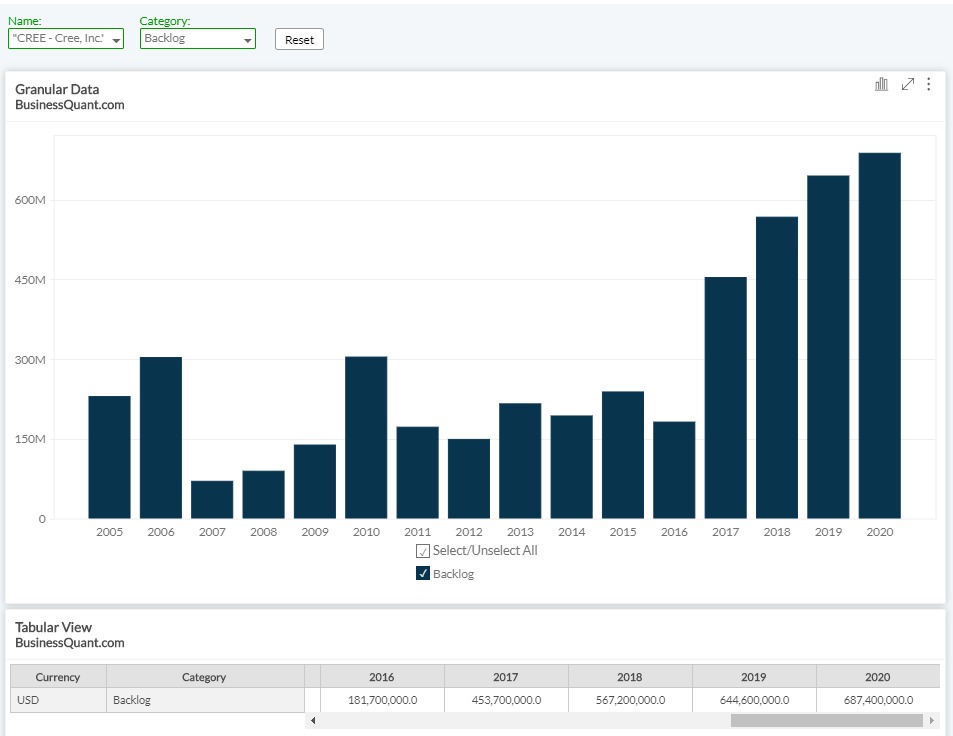Click the 2013 bar in chart
The height and width of the screenshot is (736, 953).
tap(520, 461)
